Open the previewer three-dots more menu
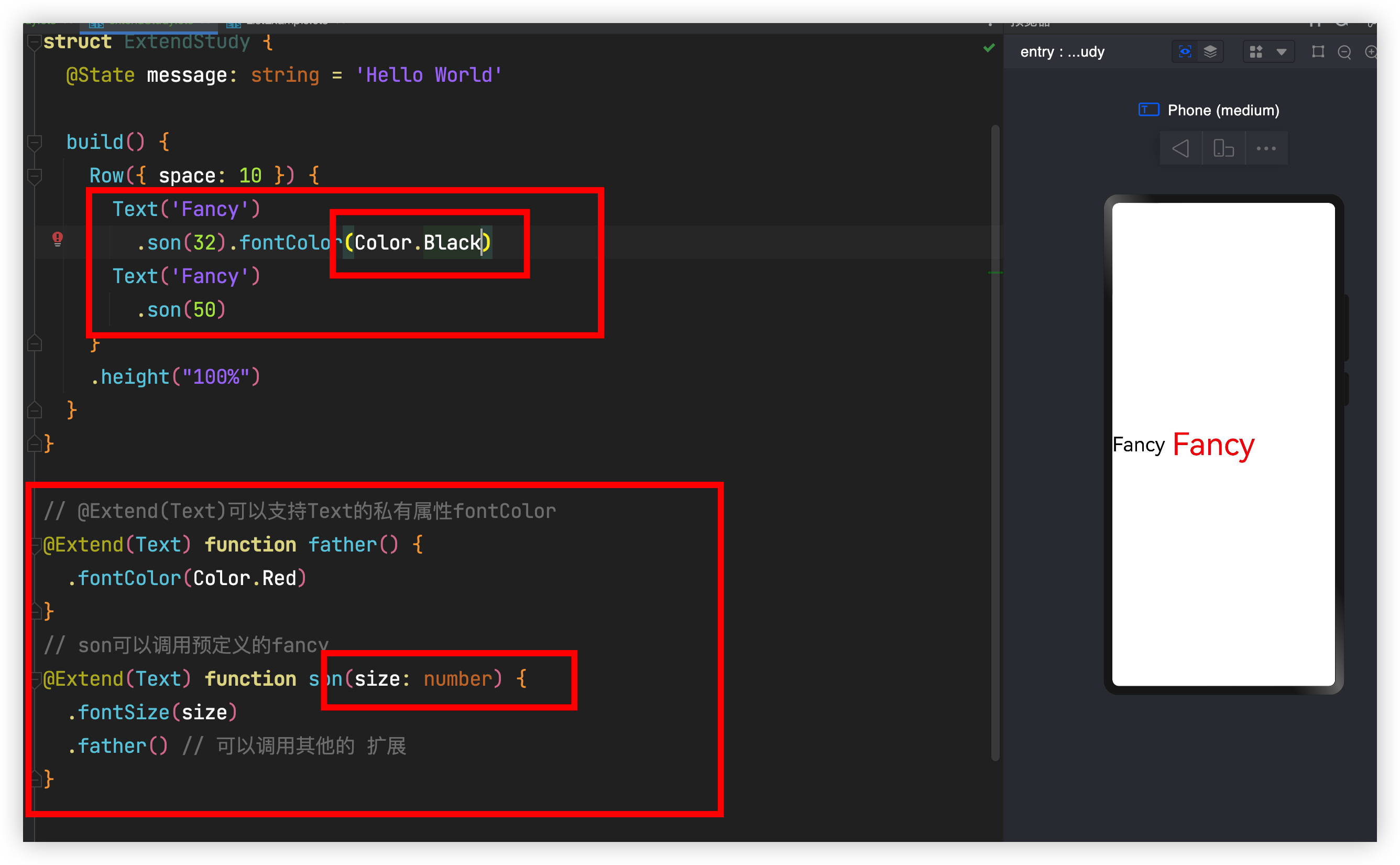Image resolution: width=1400 pixels, height=865 pixels. click(x=1266, y=149)
